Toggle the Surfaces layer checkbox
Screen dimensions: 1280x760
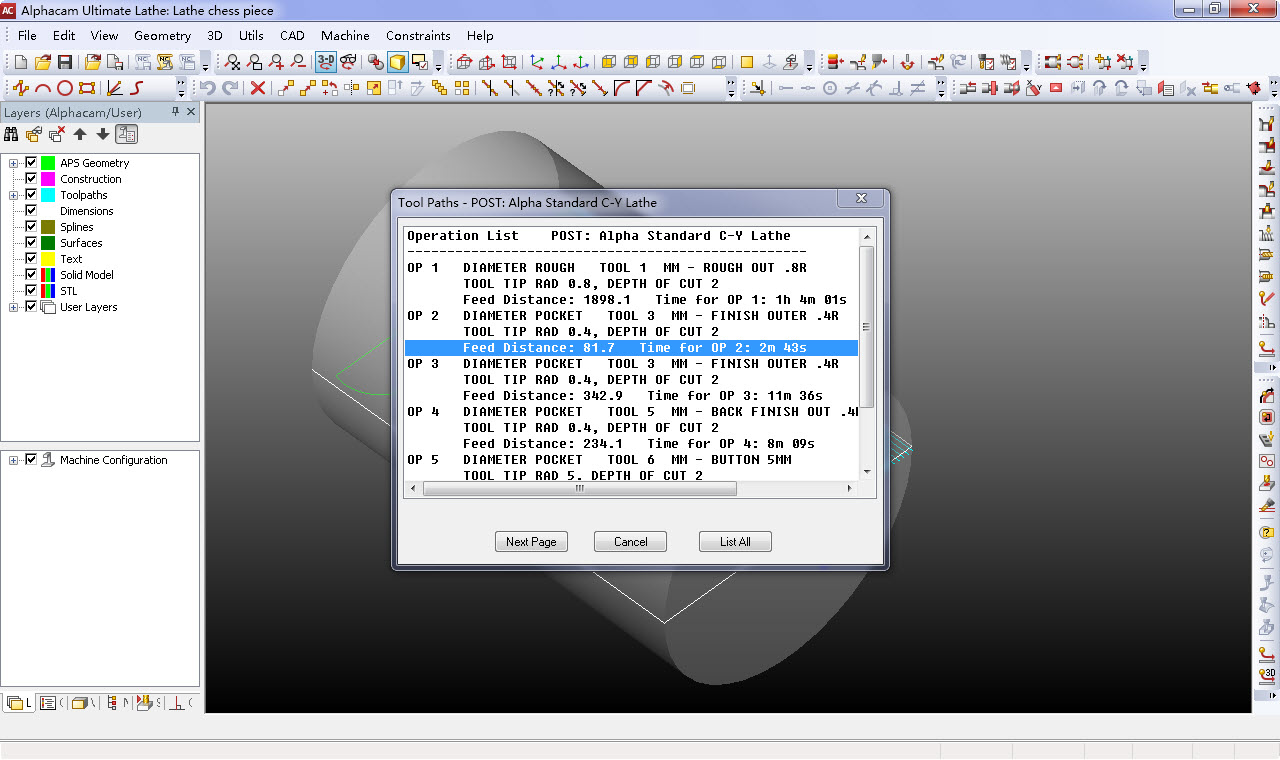click(x=31, y=243)
